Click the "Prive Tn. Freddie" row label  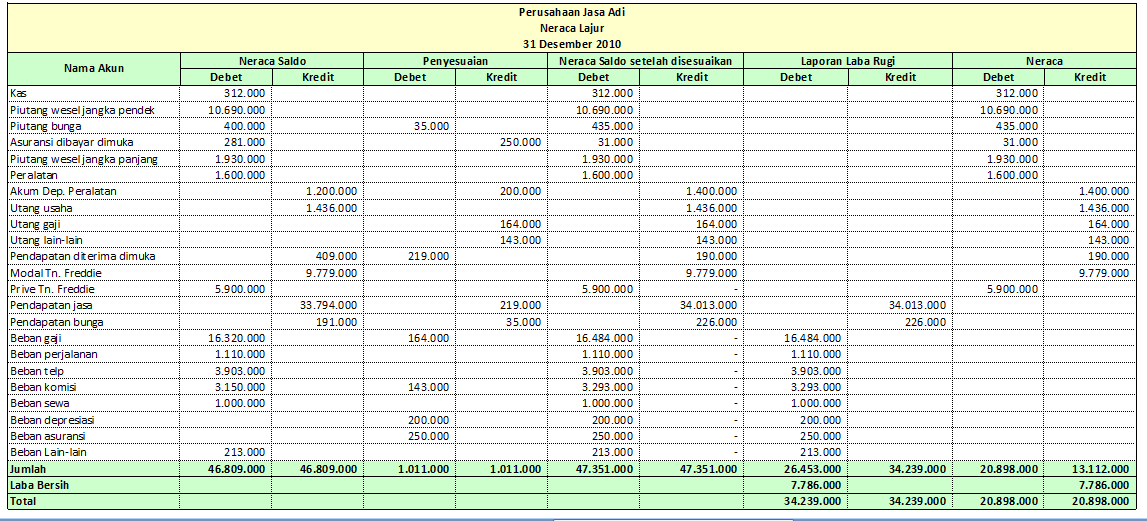click(x=94, y=289)
